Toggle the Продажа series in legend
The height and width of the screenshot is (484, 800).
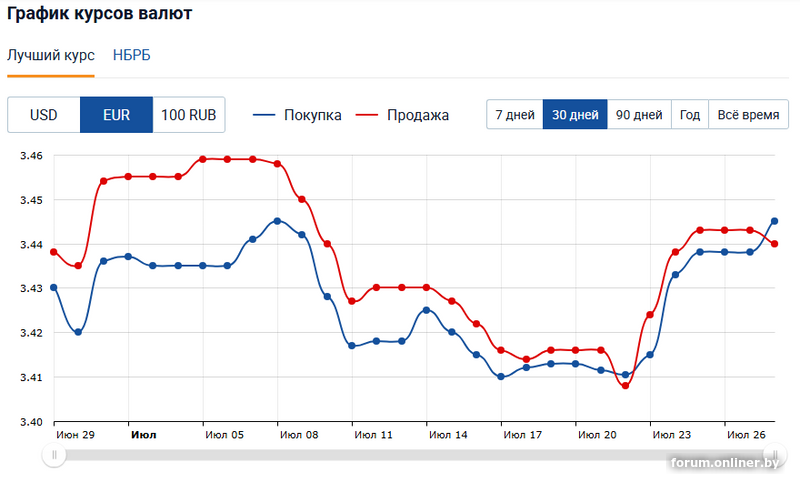(403, 115)
